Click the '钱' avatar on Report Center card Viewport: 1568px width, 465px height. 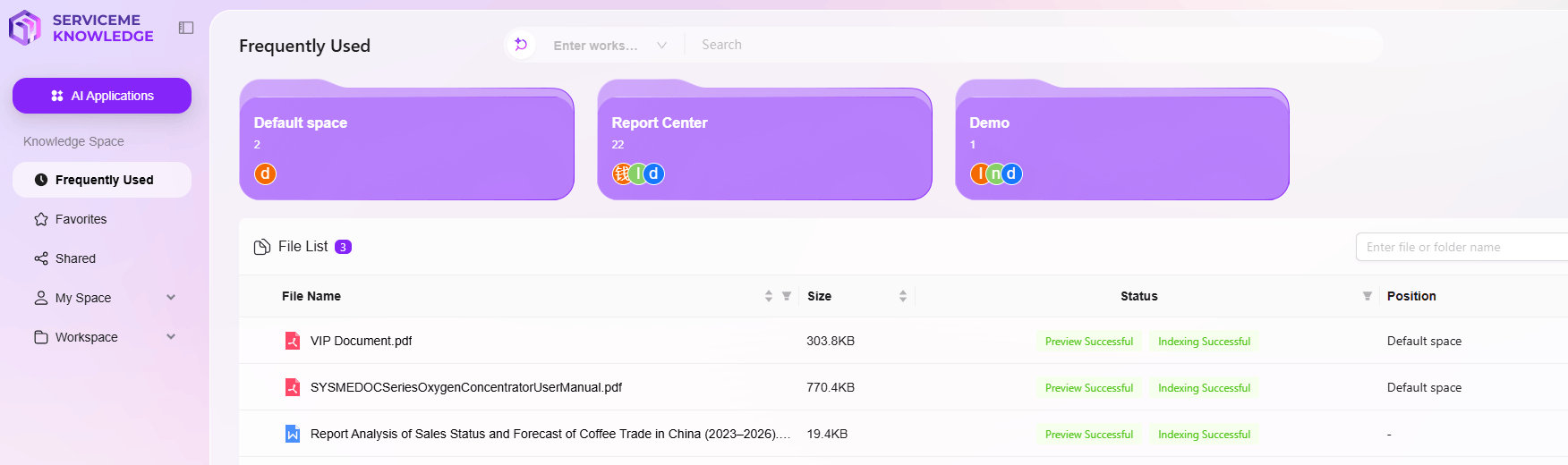point(622,173)
